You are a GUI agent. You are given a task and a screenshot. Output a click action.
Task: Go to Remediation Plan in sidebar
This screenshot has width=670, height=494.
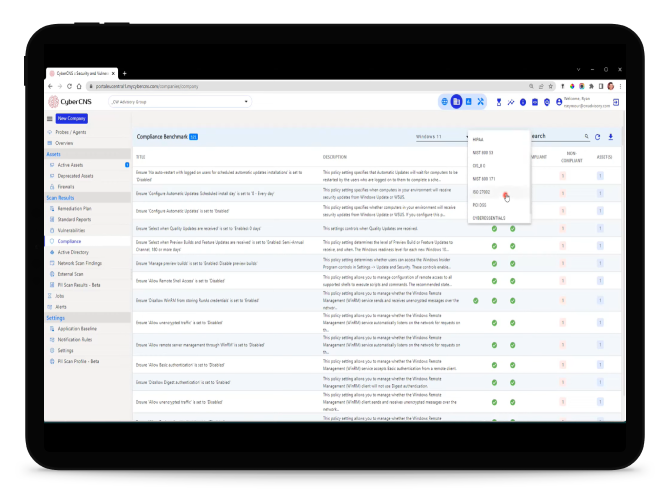click(x=76, y=208)
